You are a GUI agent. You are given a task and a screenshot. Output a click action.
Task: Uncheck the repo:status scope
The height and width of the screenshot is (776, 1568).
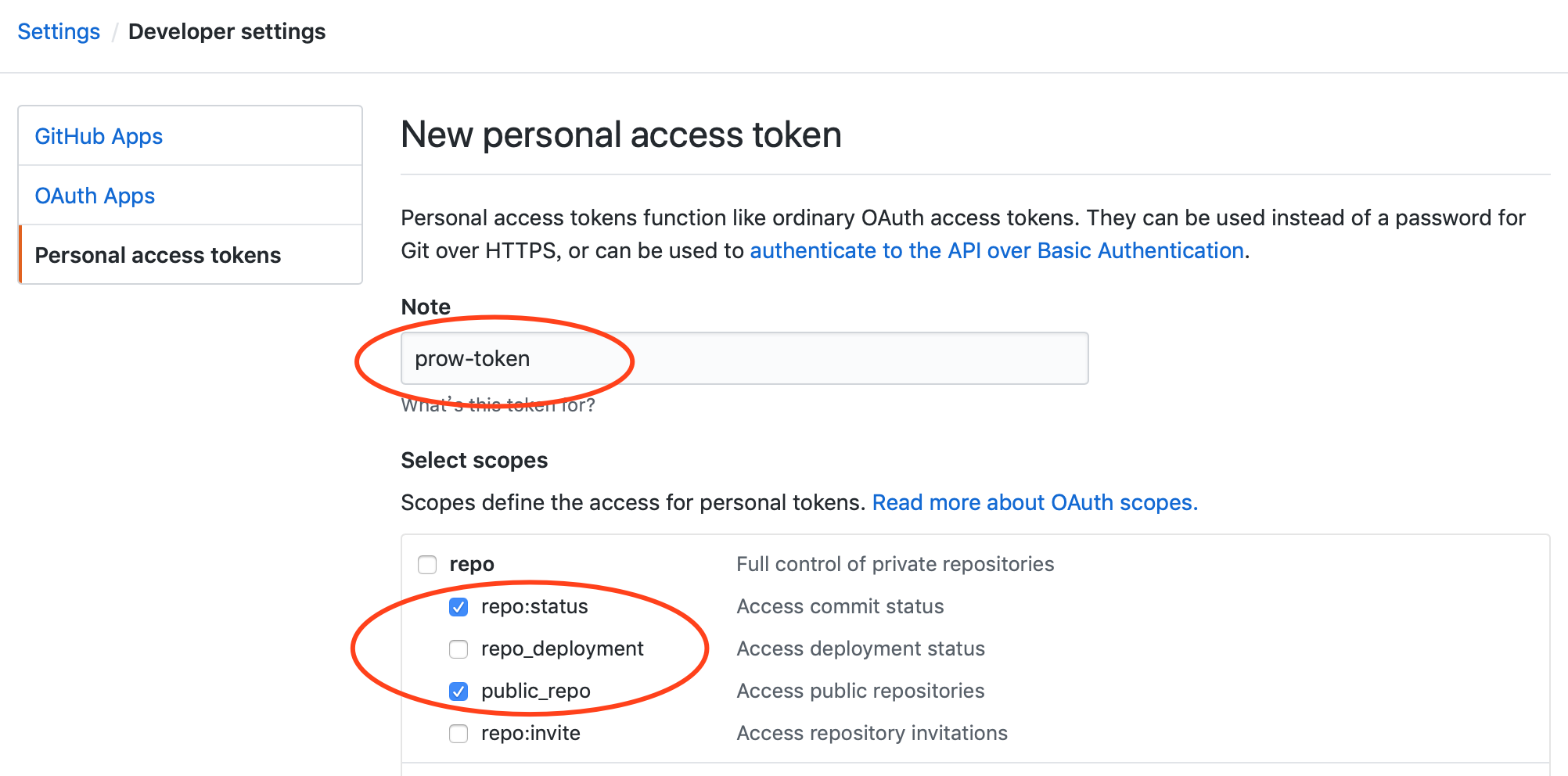pyautogui.click(x=459, y=607)
